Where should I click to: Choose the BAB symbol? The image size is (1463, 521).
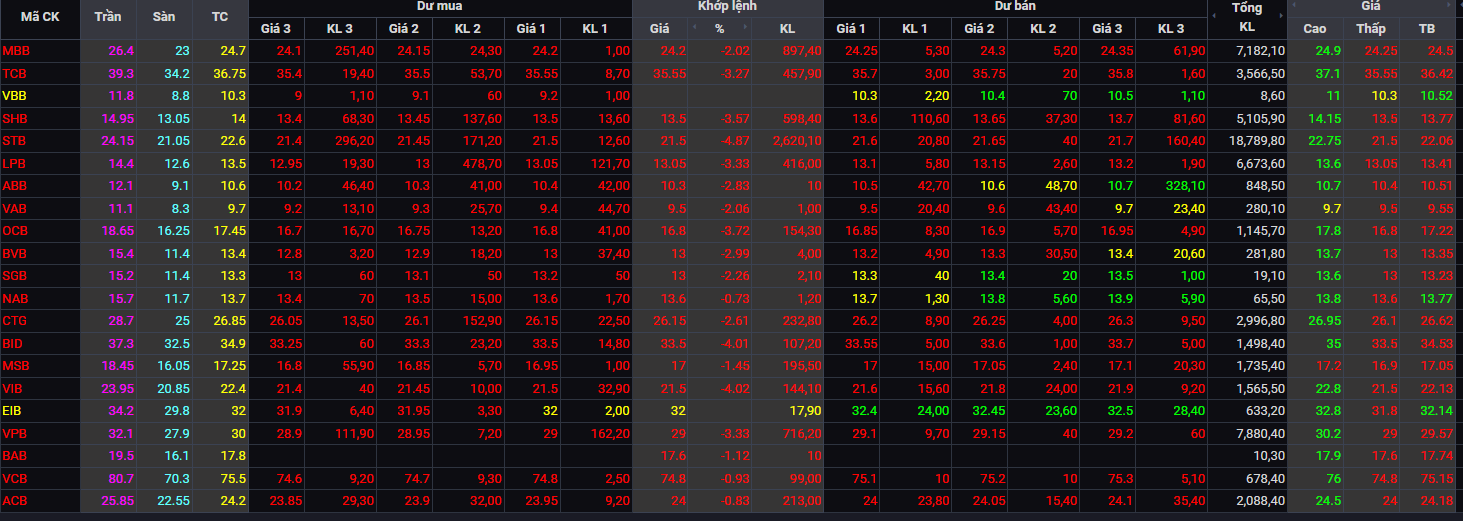pos(15,455)
